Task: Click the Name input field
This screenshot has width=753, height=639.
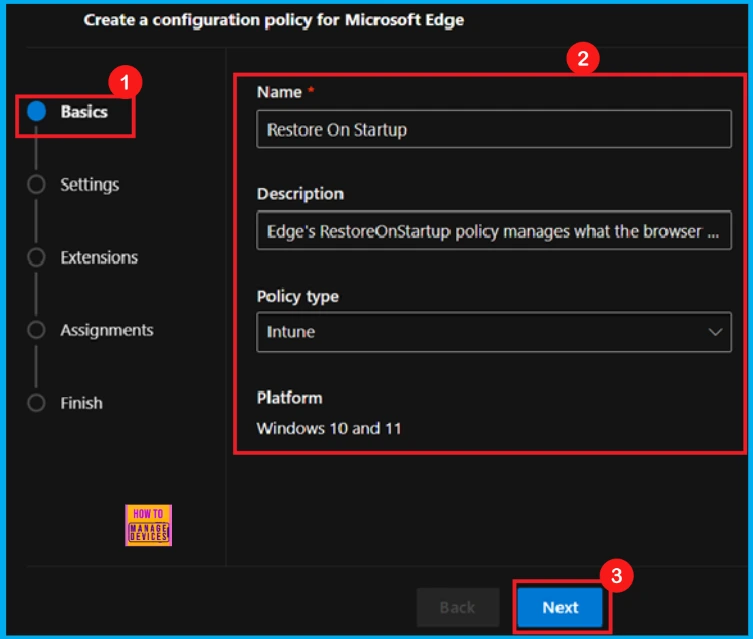Action: [494, 129]
